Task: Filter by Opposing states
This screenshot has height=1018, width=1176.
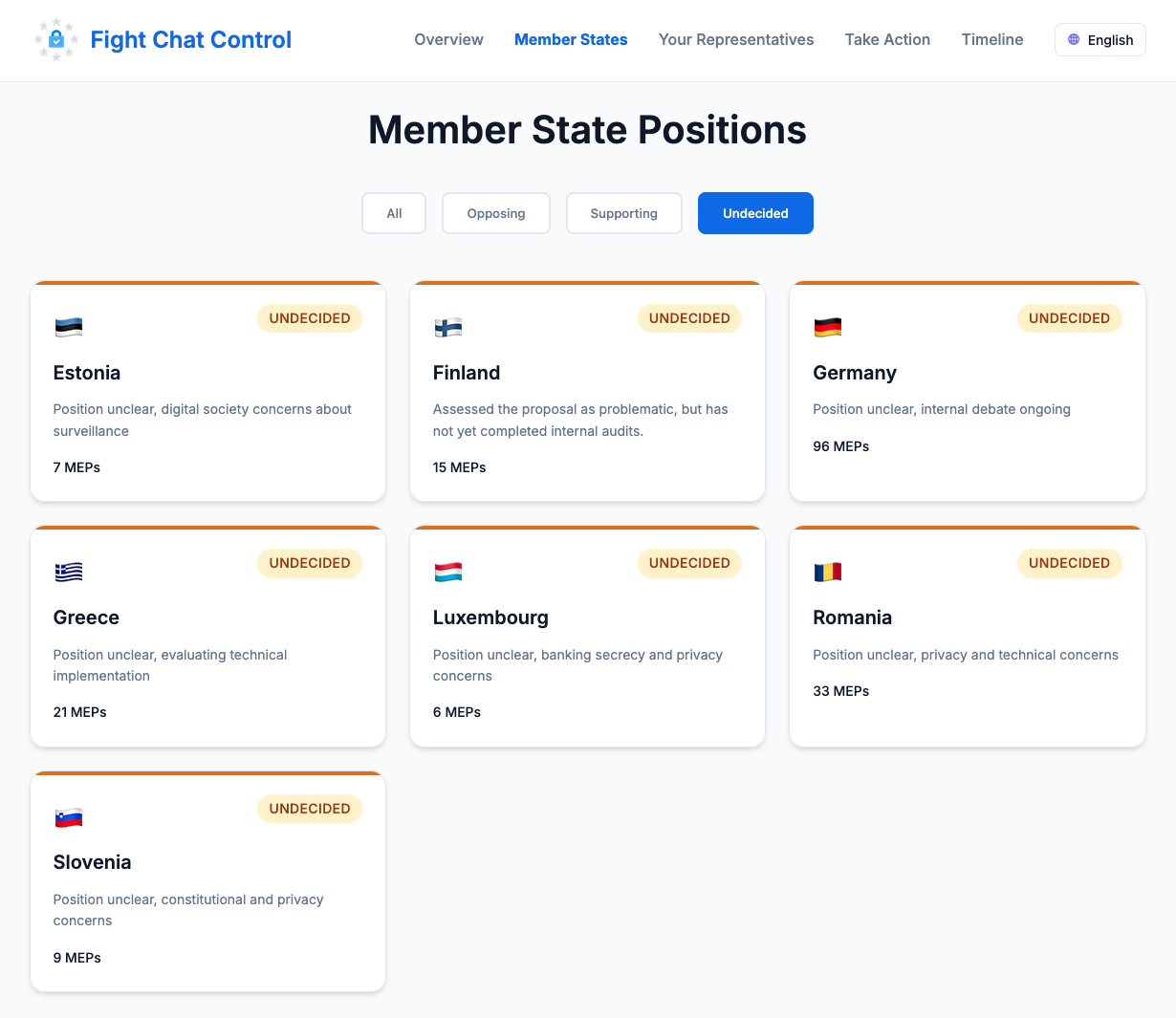Action: [496, 213]
